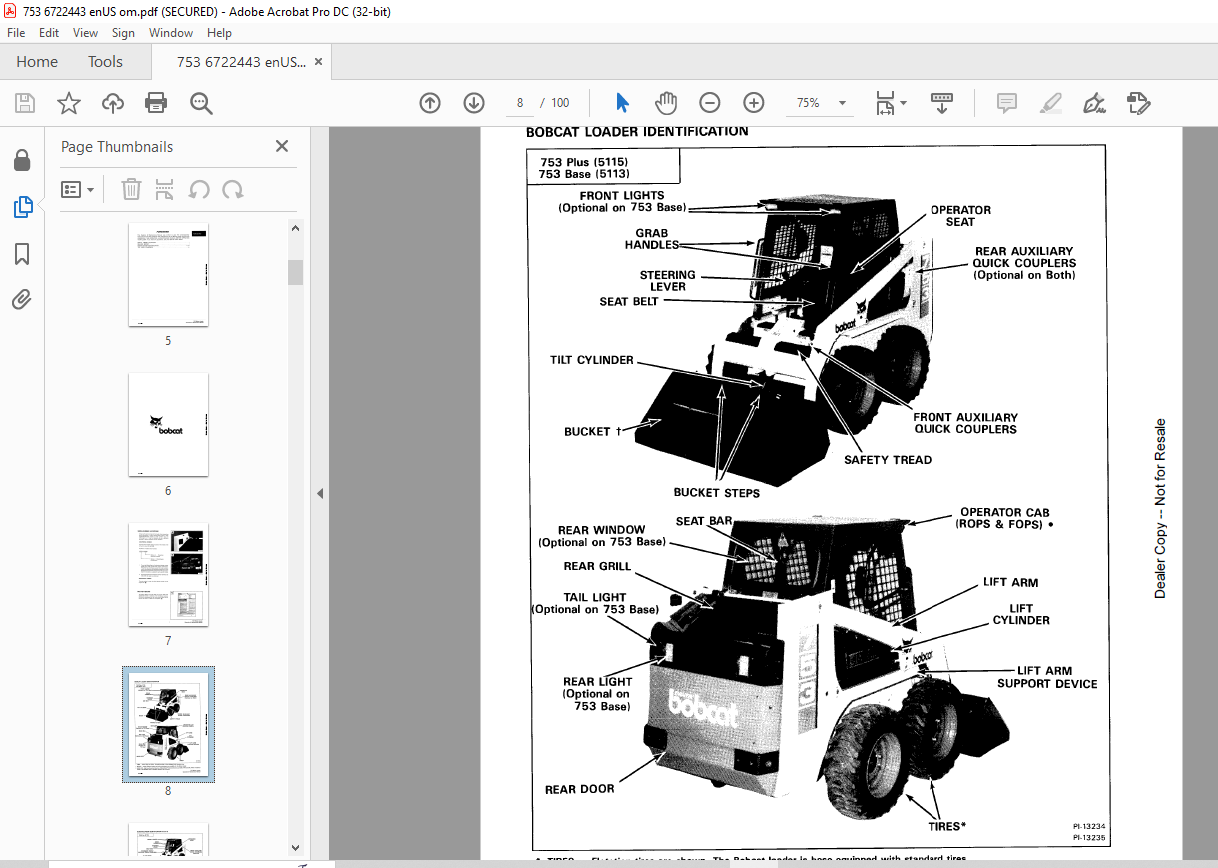Open the Sign menu

[x=123, y=33]
